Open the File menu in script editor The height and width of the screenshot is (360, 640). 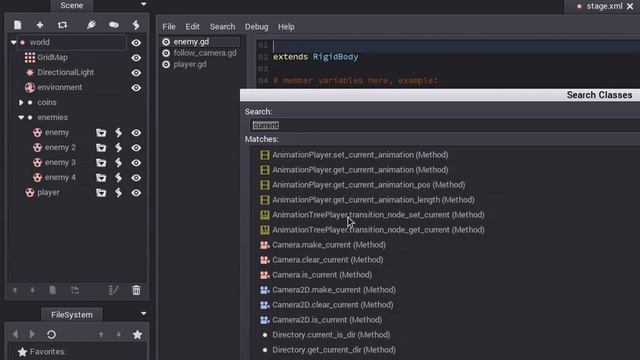pos(169,27)
